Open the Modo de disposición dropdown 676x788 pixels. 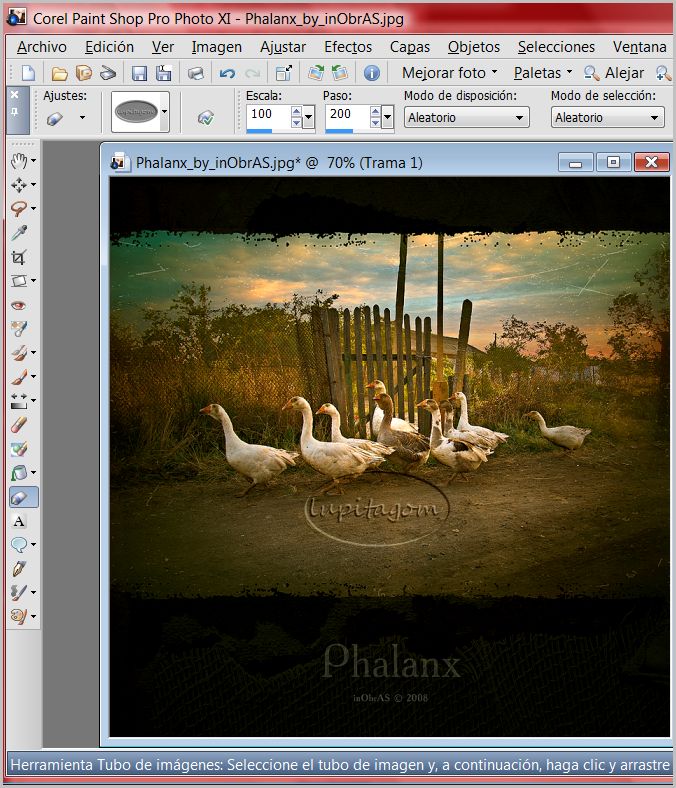520,118
